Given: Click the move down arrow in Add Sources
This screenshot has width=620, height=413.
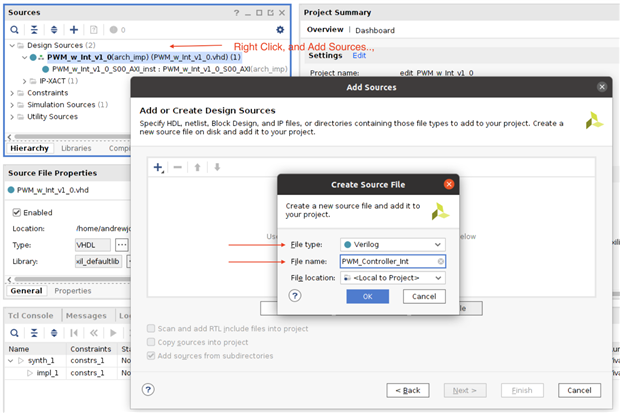Looking at the screenshot, I should pos(217,167).
